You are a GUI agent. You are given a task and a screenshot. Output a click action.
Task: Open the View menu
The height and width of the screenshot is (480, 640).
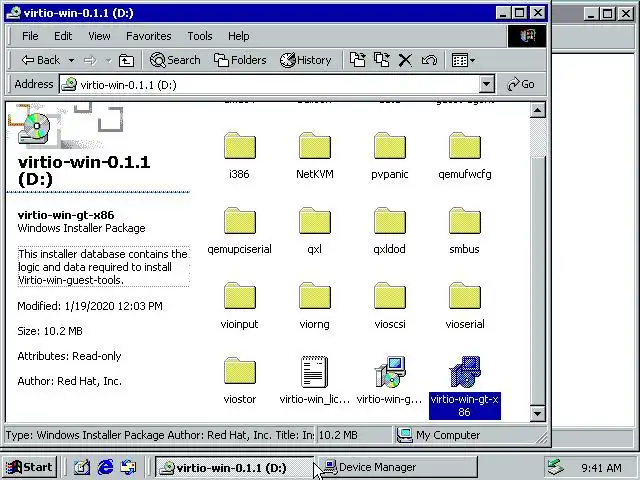tap(99, 36)
